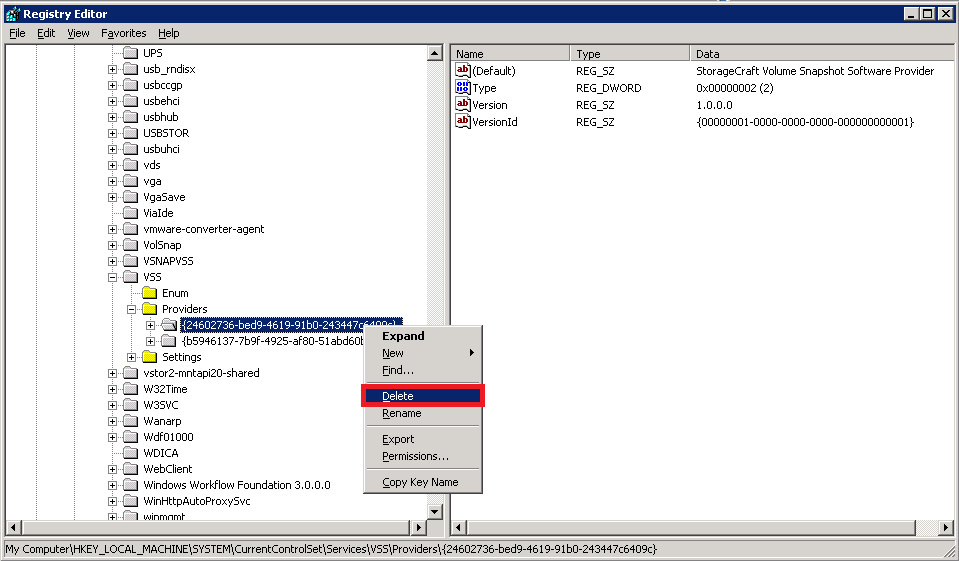
Task: Click the VgaSave folder icon
Action: point(130,196)
